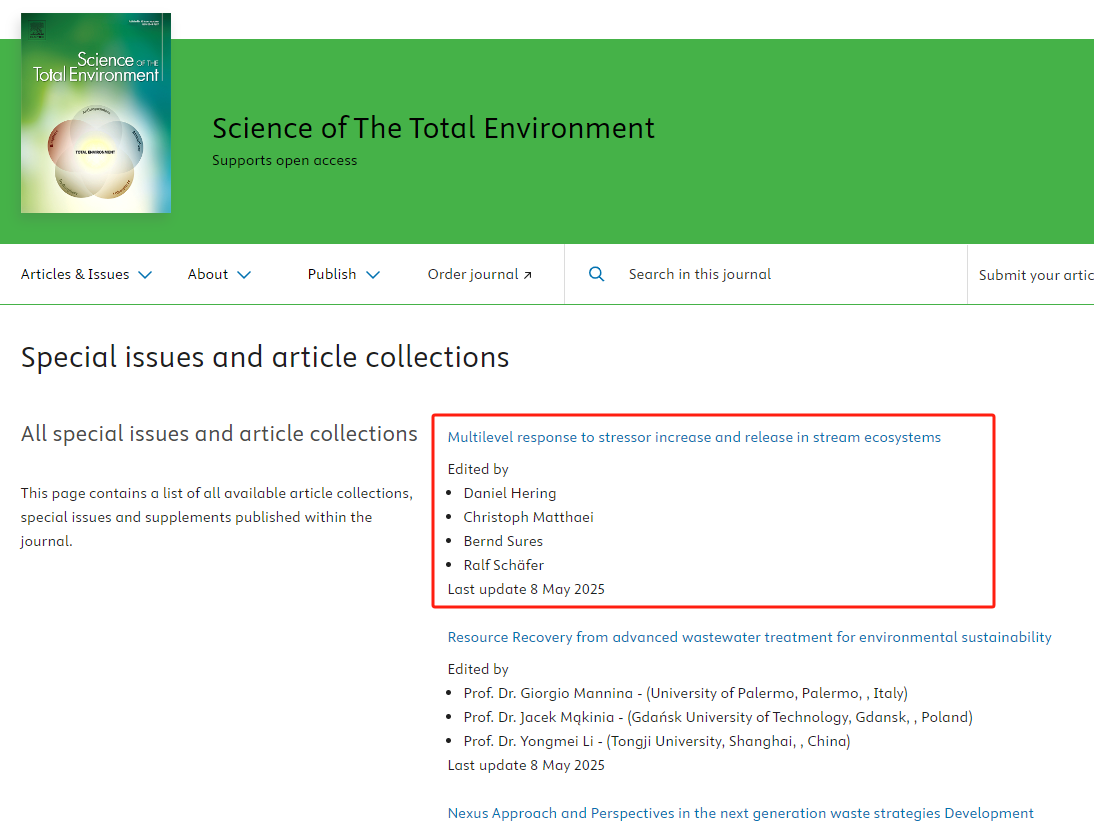Viewport: 1094px width, 823px height.
Task: Click Submit your article button
Action: click(x=1035, y=275)
